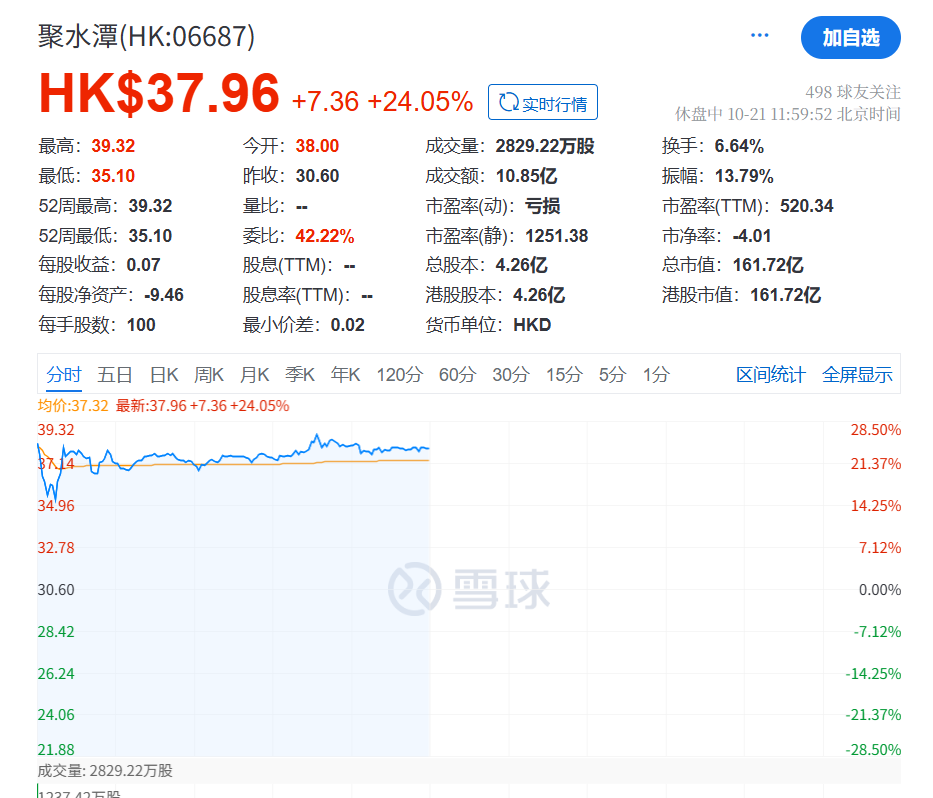Open the three-dot more options menu
This screenshot has height=798, width=933.
pyautogui.click(x=759, y=36)
